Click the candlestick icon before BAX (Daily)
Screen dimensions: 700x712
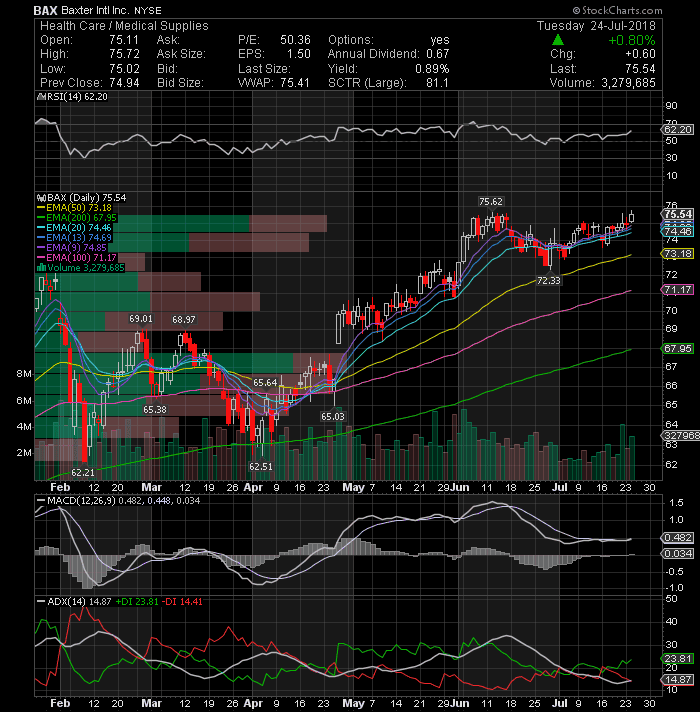(41, 198)
